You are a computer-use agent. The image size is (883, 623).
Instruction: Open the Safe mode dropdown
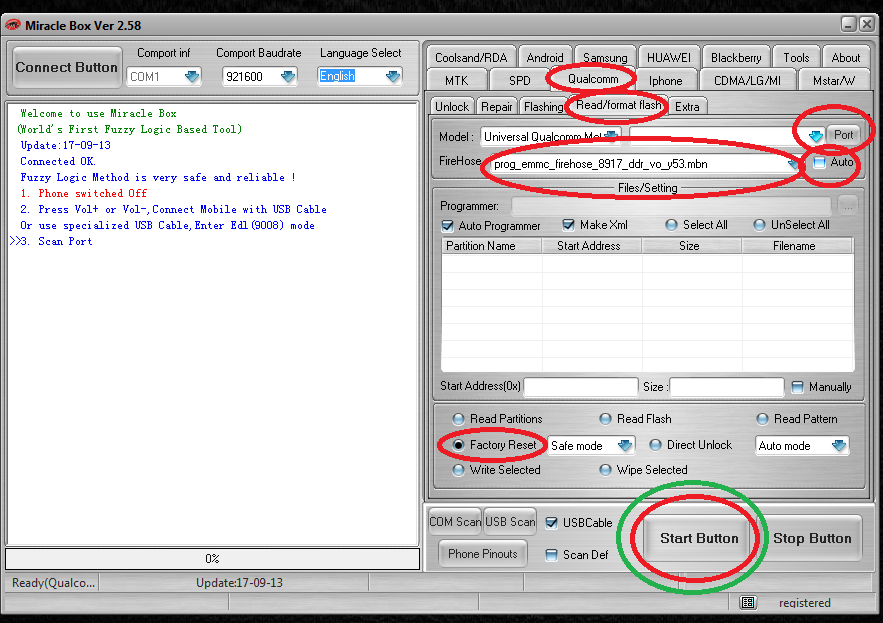pos(625,446)
